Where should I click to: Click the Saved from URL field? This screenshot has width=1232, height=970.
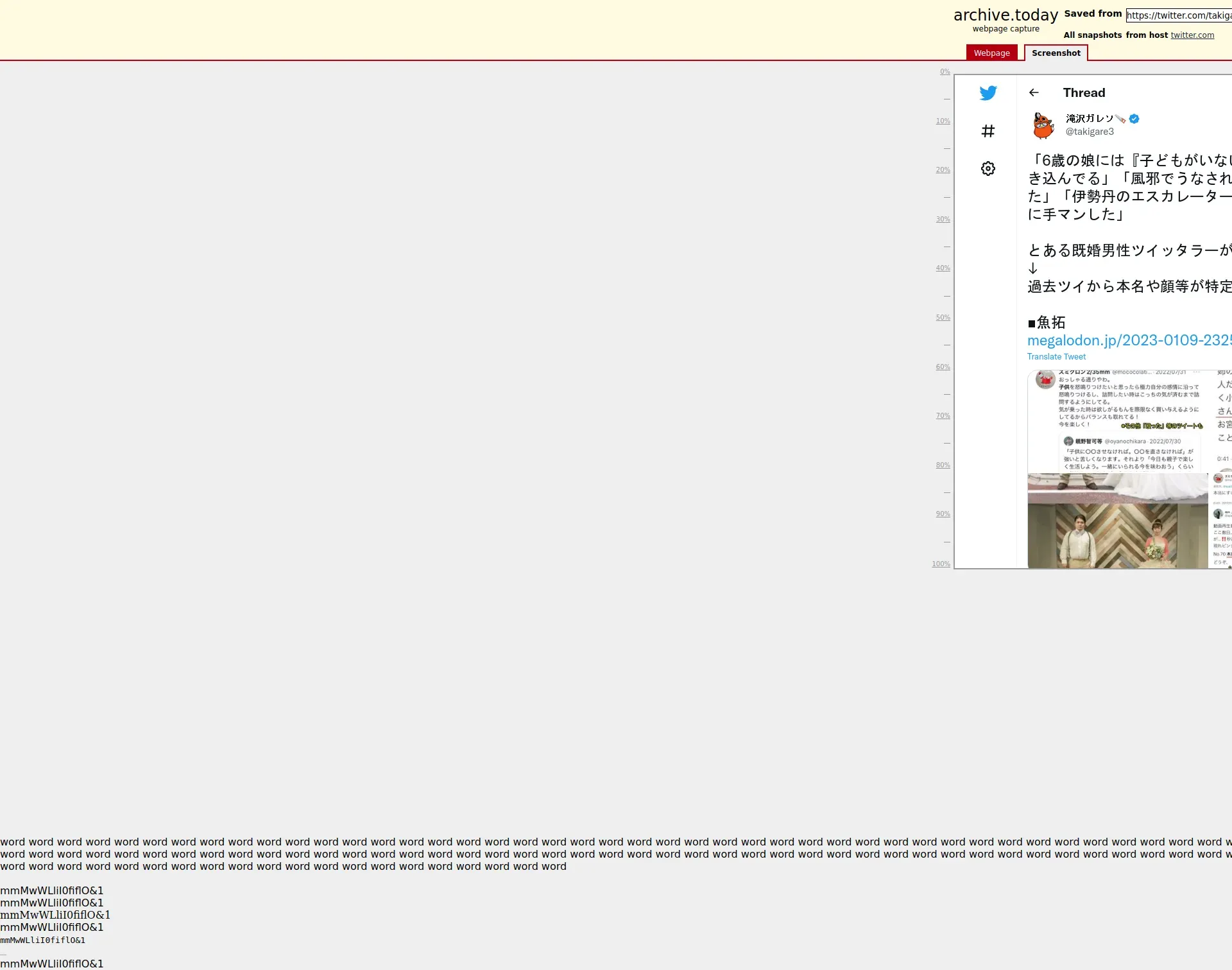coord(1178,15)
